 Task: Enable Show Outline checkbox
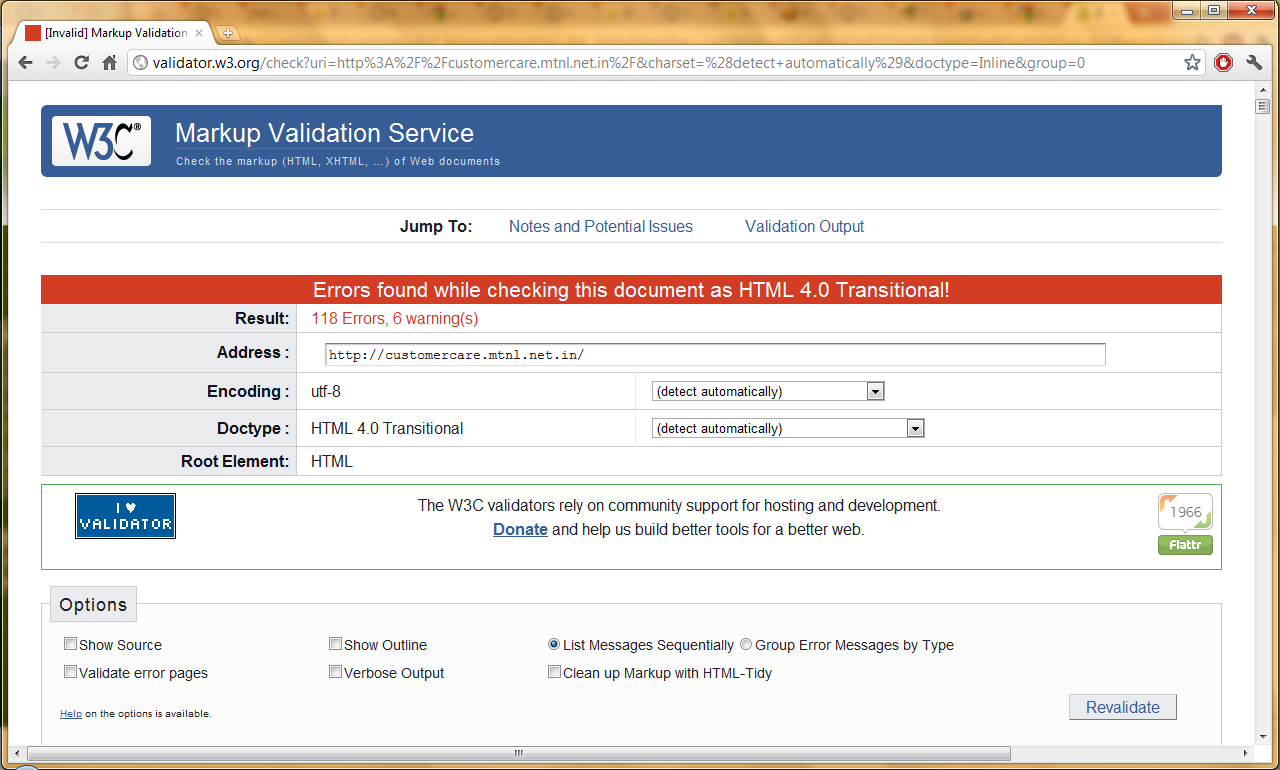336,644
